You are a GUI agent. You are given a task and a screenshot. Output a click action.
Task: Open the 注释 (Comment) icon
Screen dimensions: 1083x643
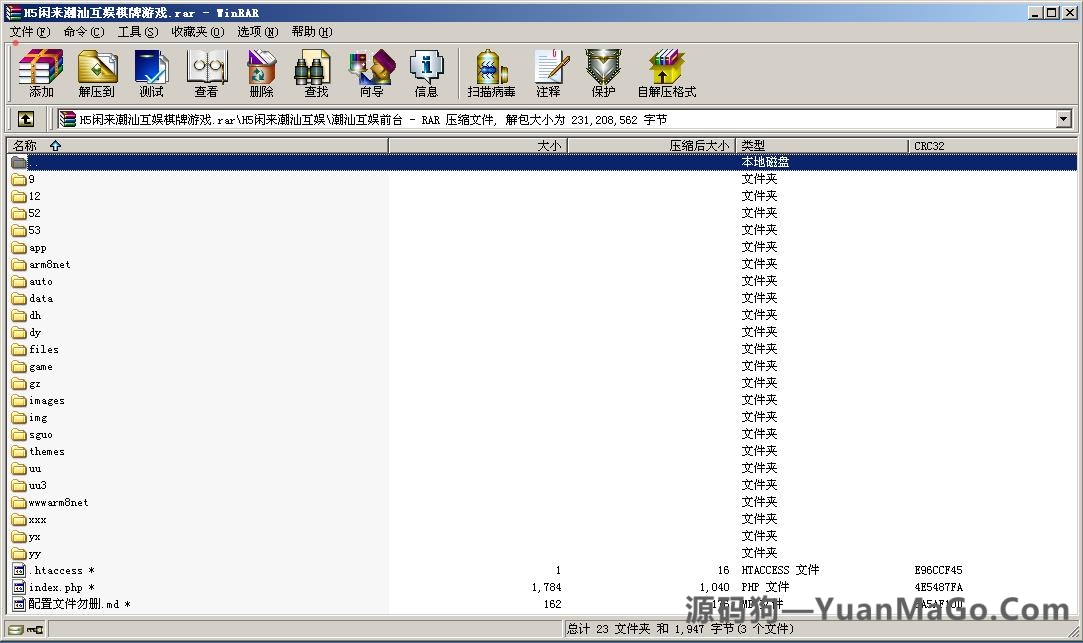551,73
